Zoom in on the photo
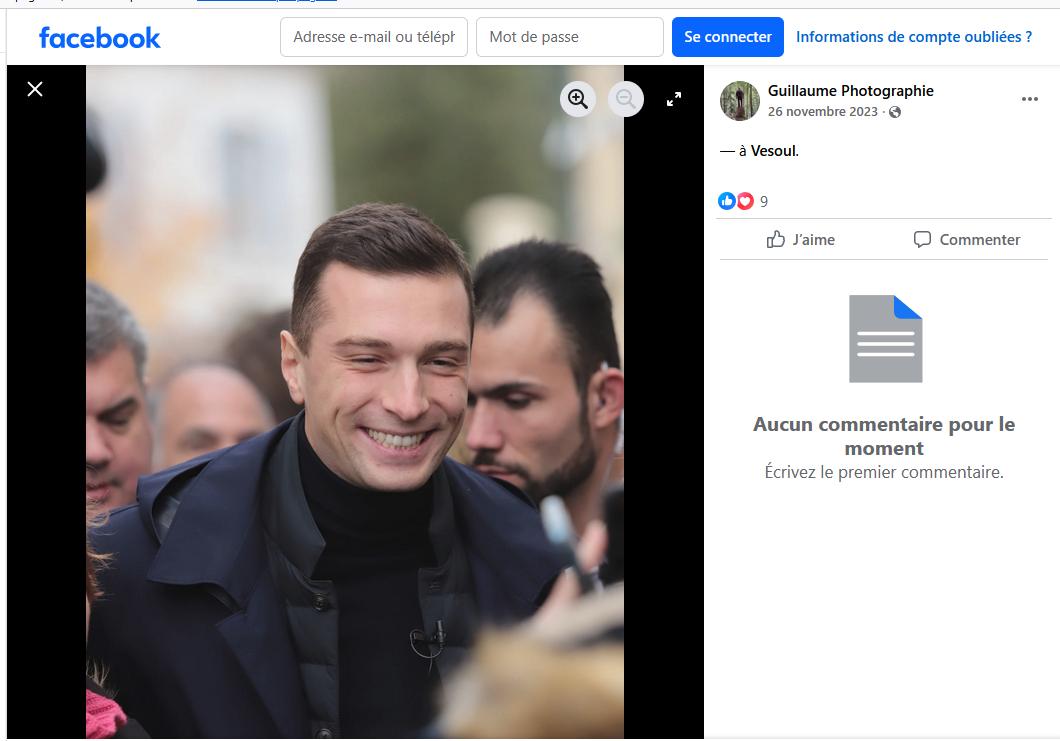This screenshot has height=741, width=1060. (577, 98)
